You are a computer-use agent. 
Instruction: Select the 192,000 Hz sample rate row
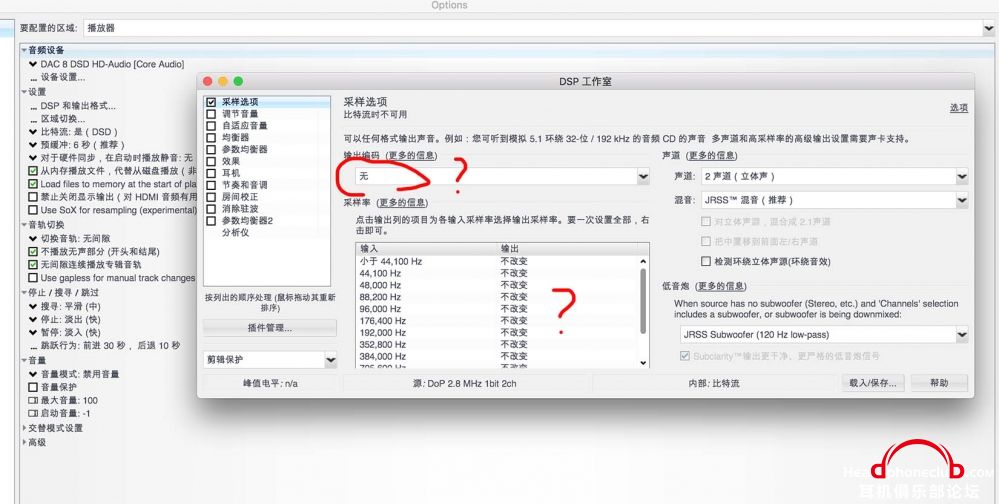[x=498, y=333]
